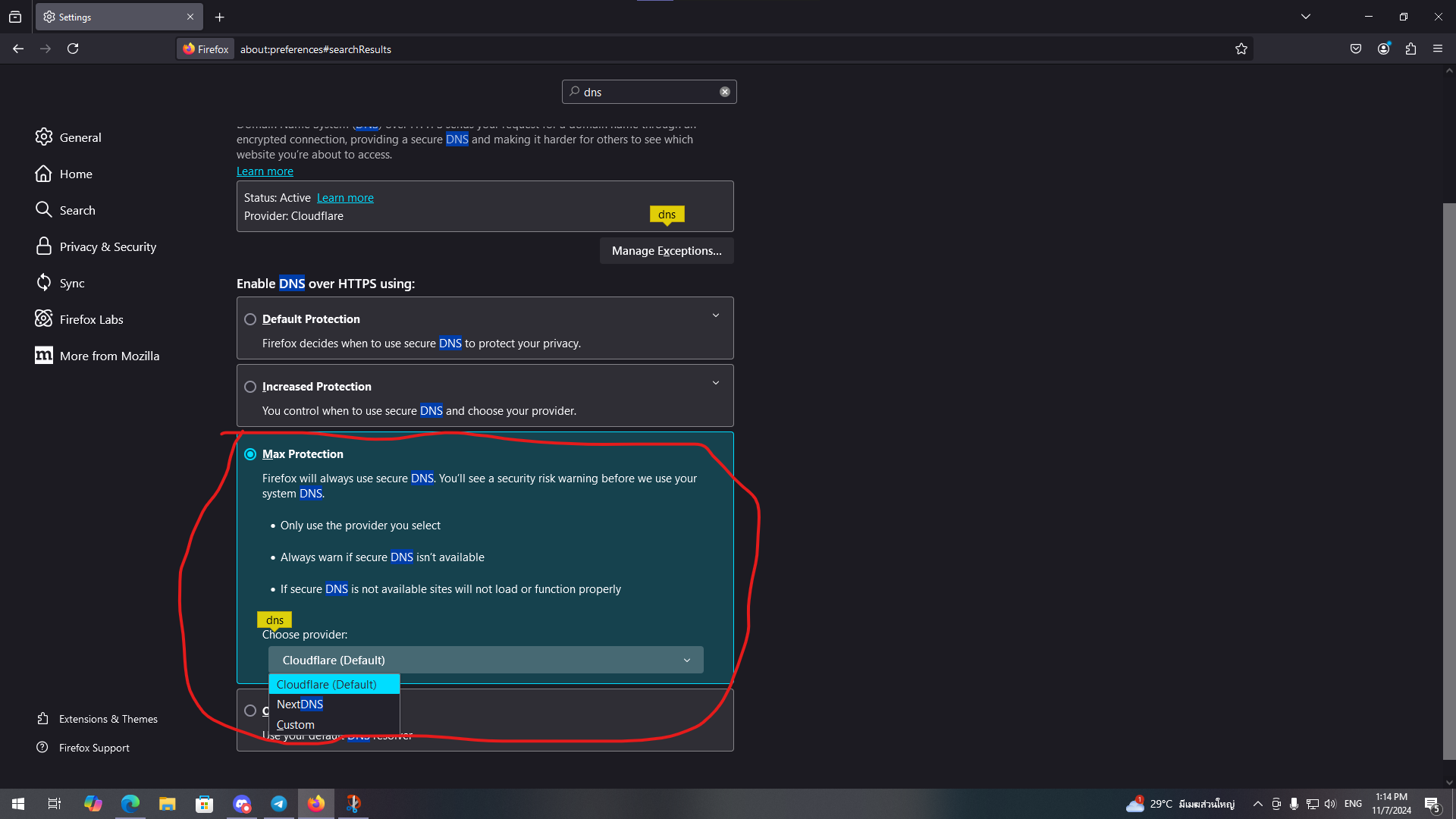Viewport: 1456px width, 819px height.
Task: Open the Firefox Labs category
Action: pyautogui.click(x=79, y=319)
